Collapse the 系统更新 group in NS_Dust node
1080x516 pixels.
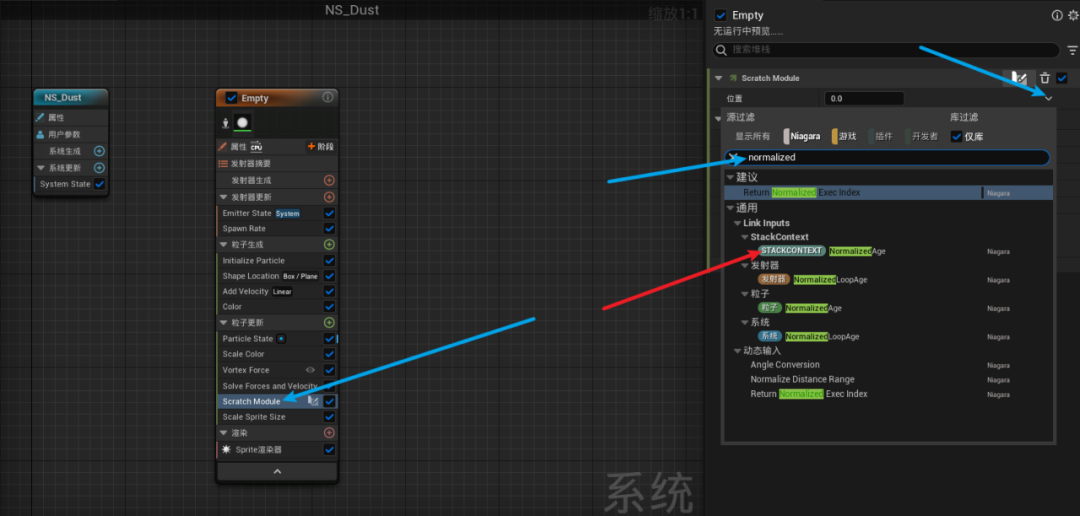tap(41, 167)
